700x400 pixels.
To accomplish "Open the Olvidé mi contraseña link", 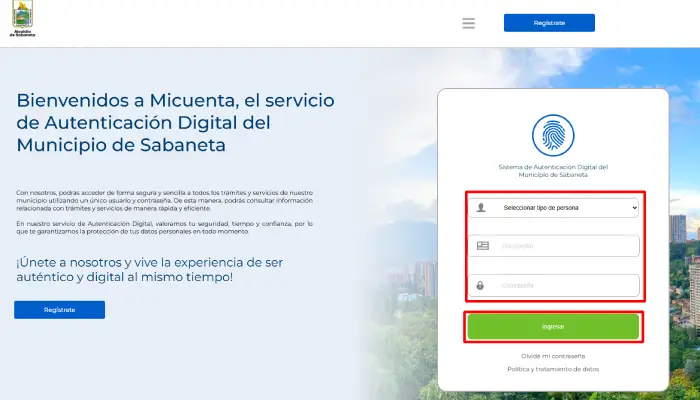I will (553, 356).
